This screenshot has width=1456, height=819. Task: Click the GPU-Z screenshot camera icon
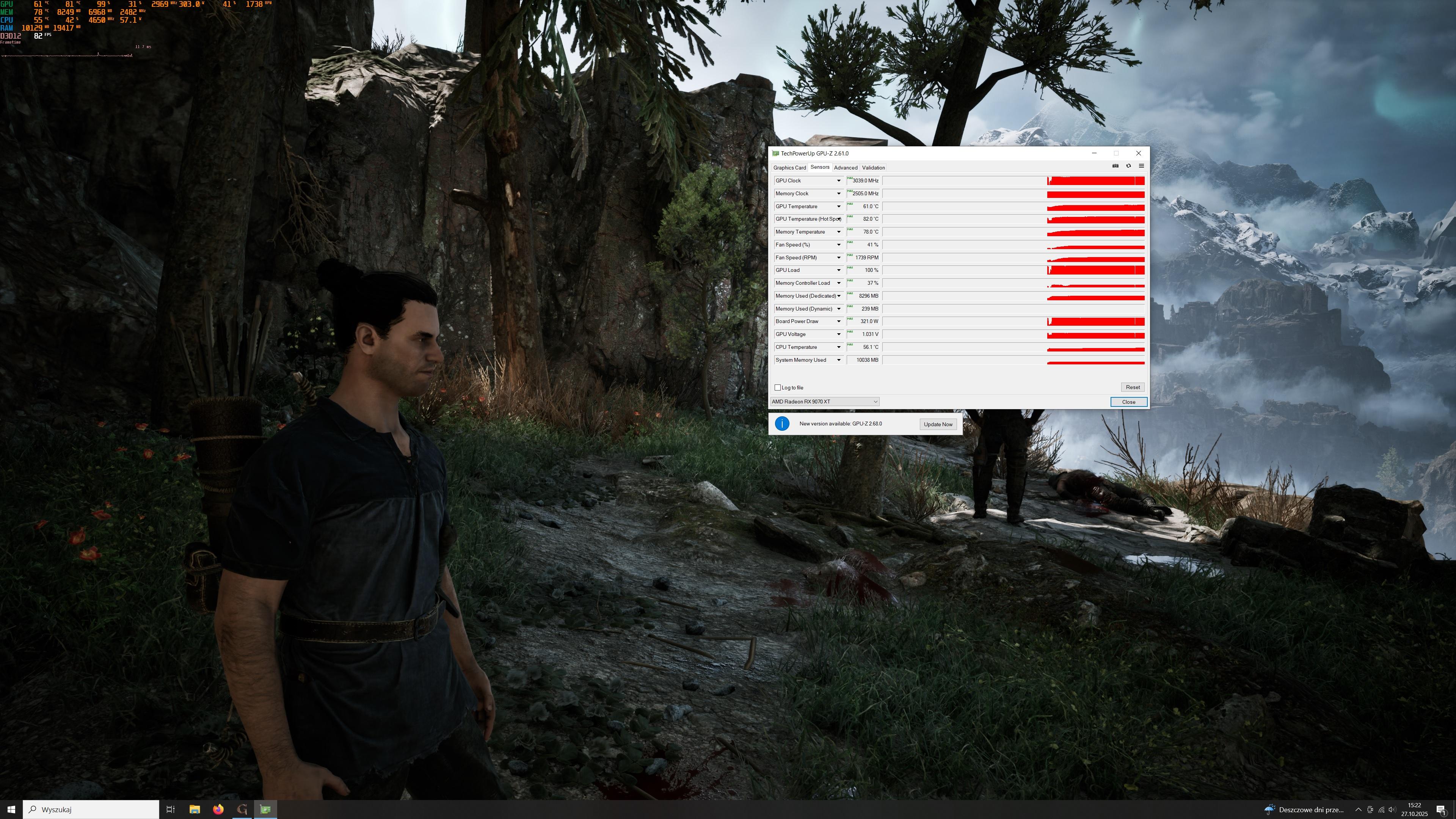(x=1115, y=166)
